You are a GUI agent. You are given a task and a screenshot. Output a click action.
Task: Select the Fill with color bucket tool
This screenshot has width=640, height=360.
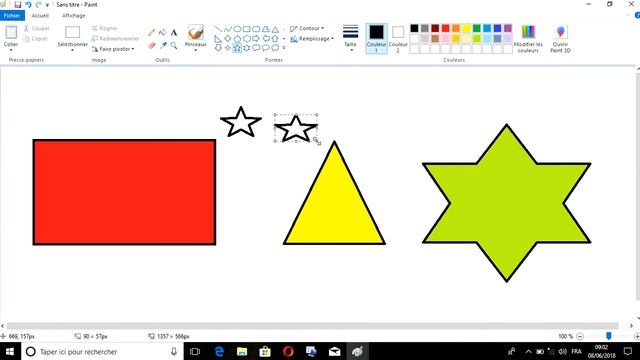163,32
